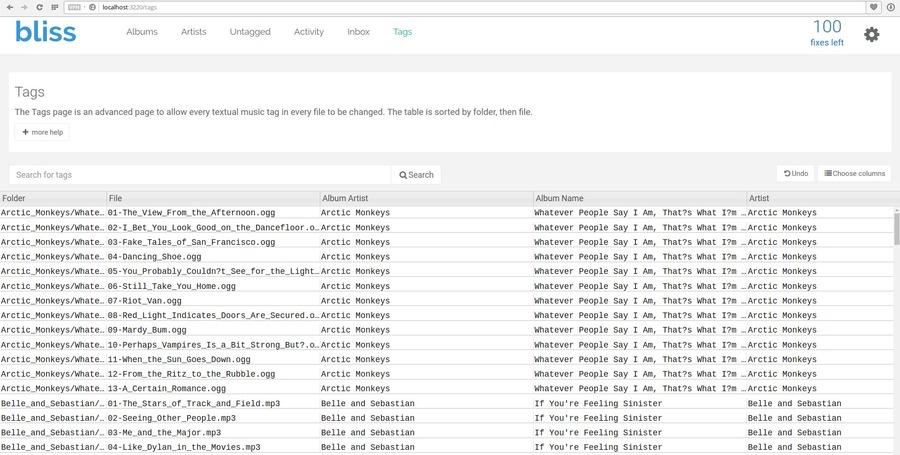This screenshot has height=455, width=900.
Task: Edit Album Artist cell for 02-Seeing_Other_People.mp3 row
Action: tap(426, 418)
